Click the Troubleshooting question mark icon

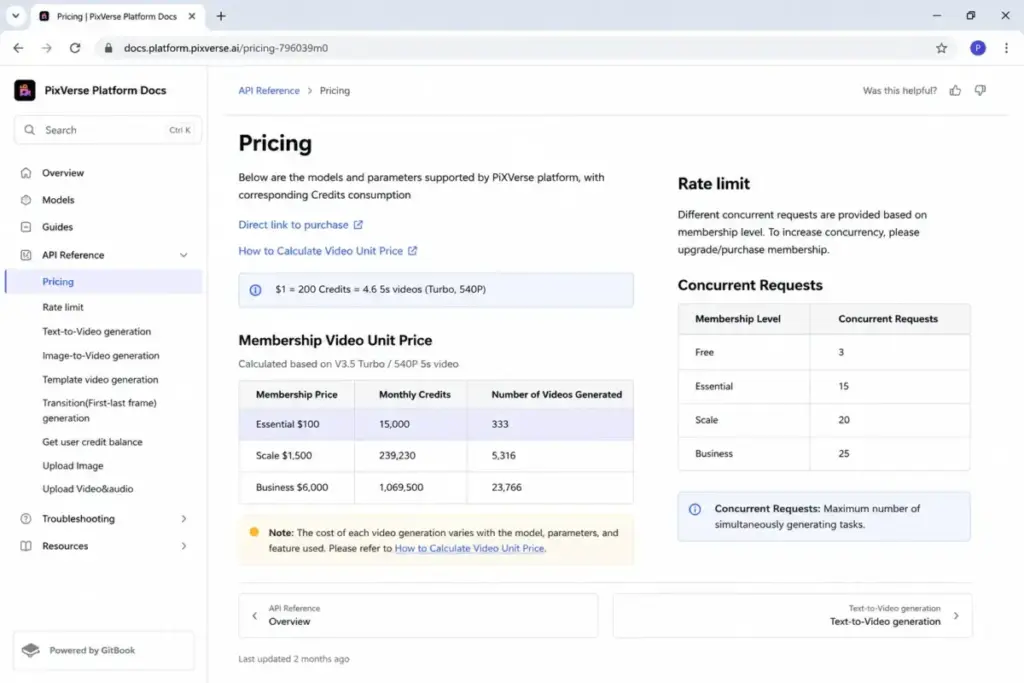(x=26, y=519)
